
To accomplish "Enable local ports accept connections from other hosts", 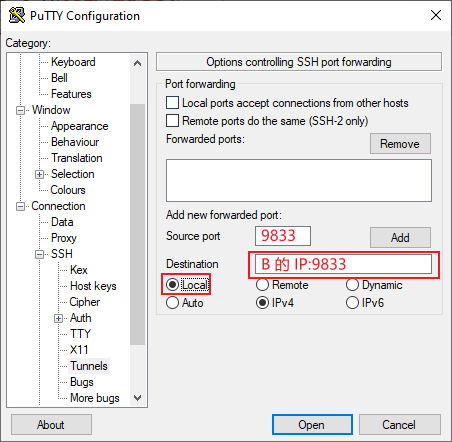I will (x=172, y=103).
